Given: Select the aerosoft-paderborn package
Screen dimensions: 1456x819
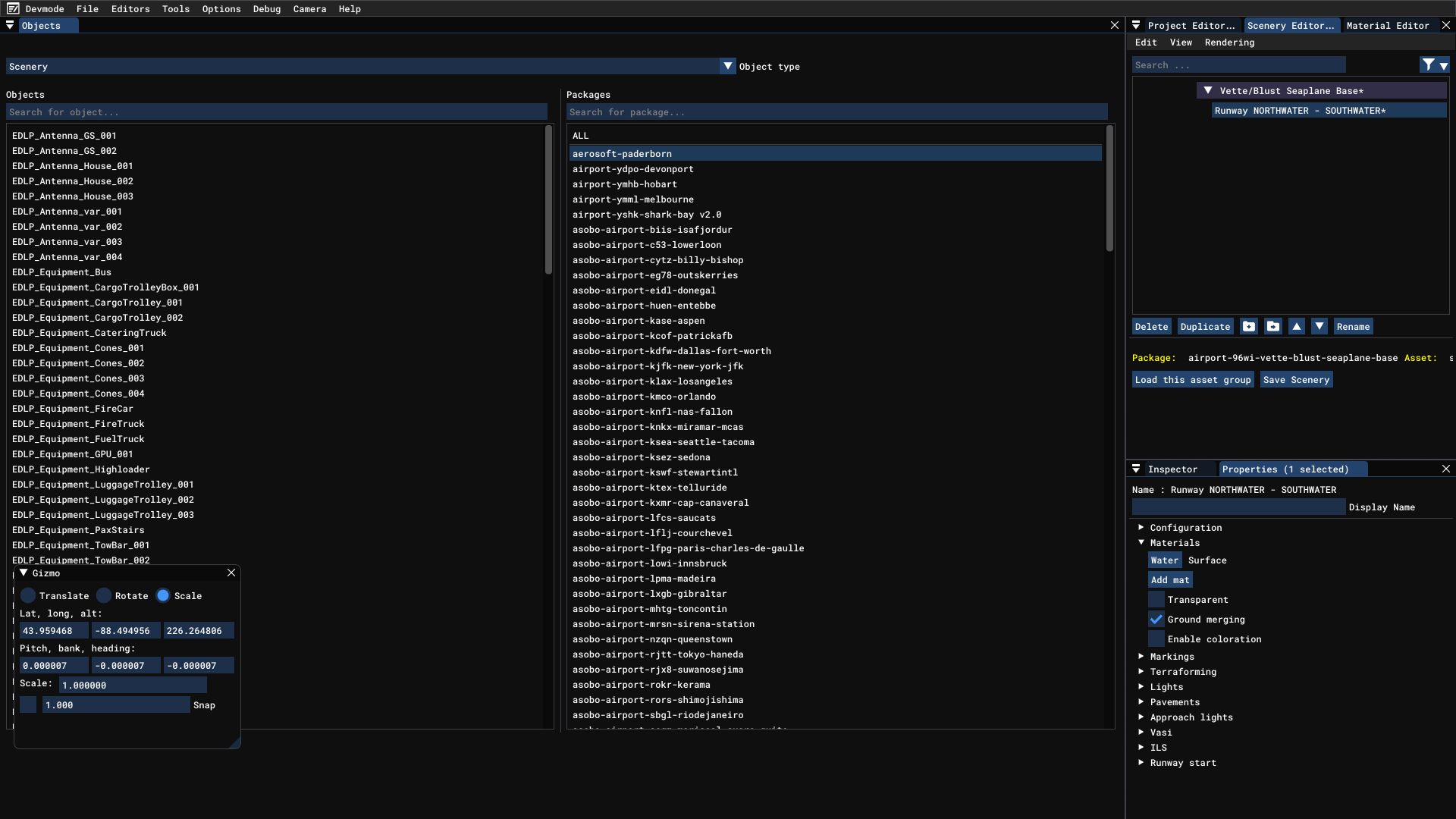Looking at the screenshot, I should tap(835, 154).
